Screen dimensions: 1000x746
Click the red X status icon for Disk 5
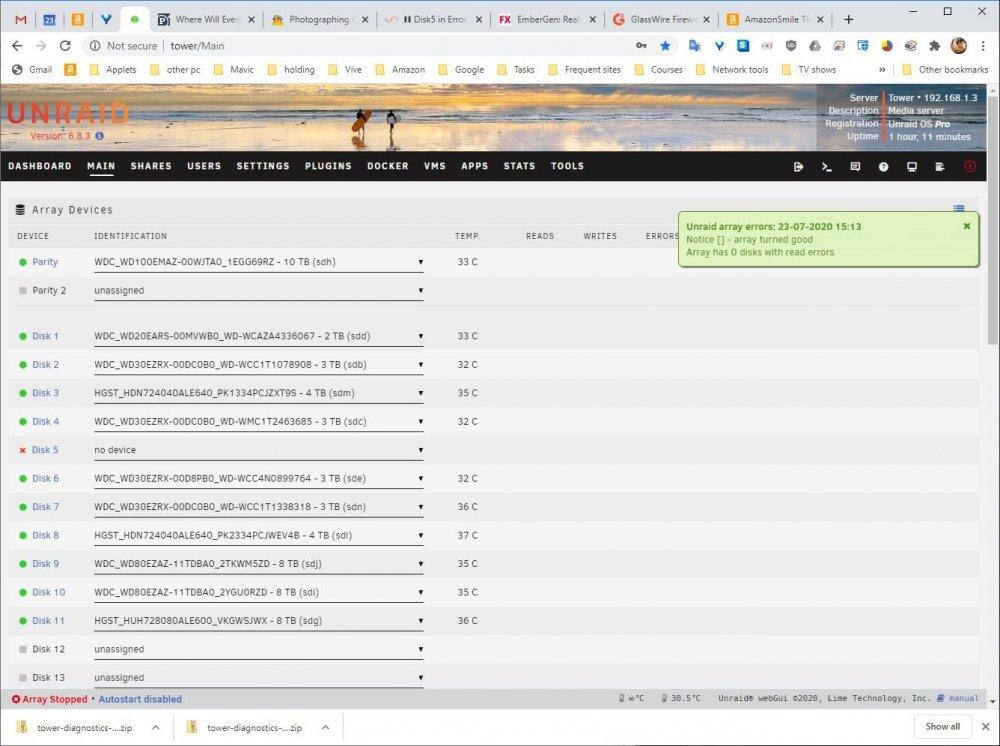point(23,450)
